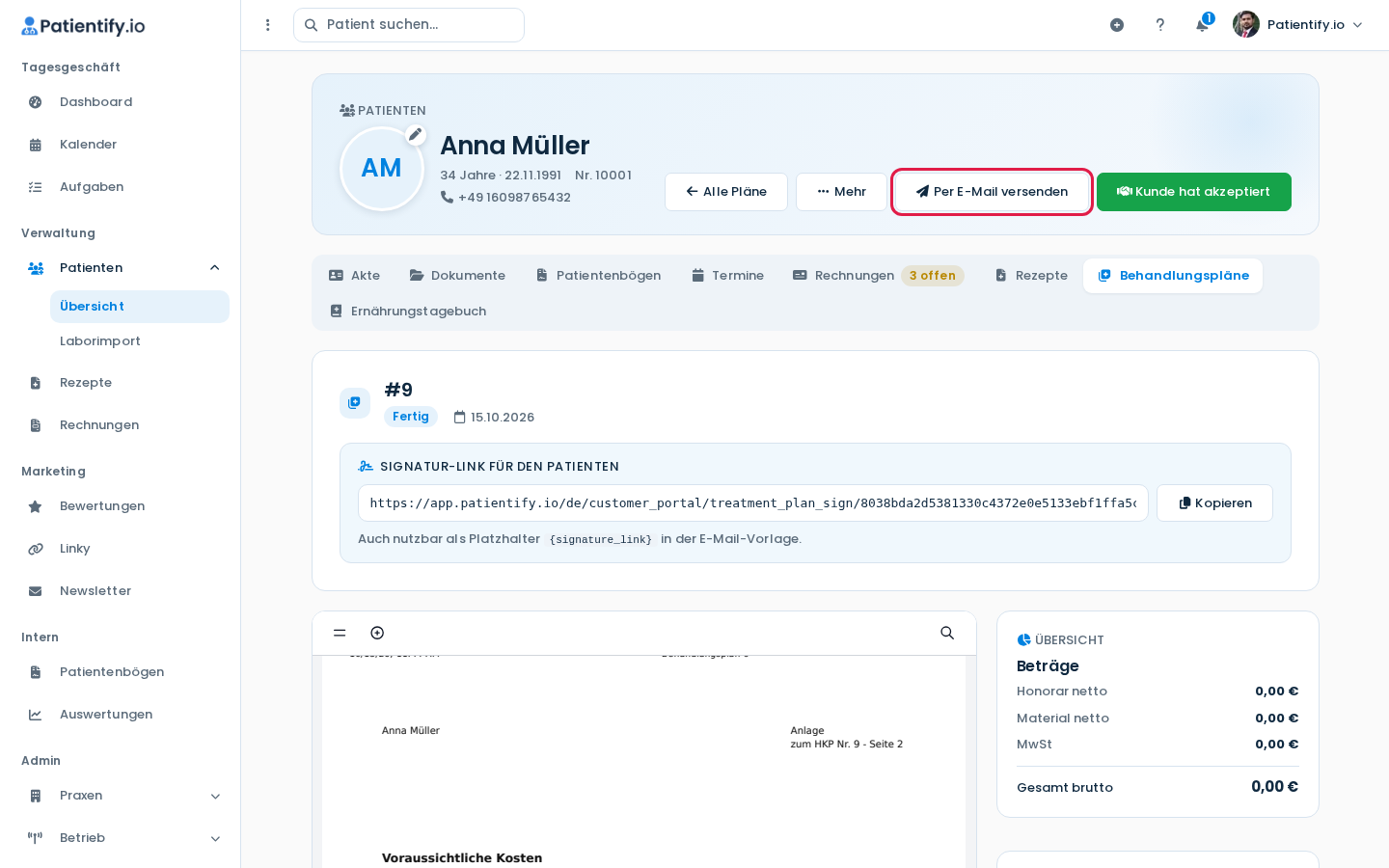
Task: Click Per E-Mail versenden button
Action: click(992, 192)
